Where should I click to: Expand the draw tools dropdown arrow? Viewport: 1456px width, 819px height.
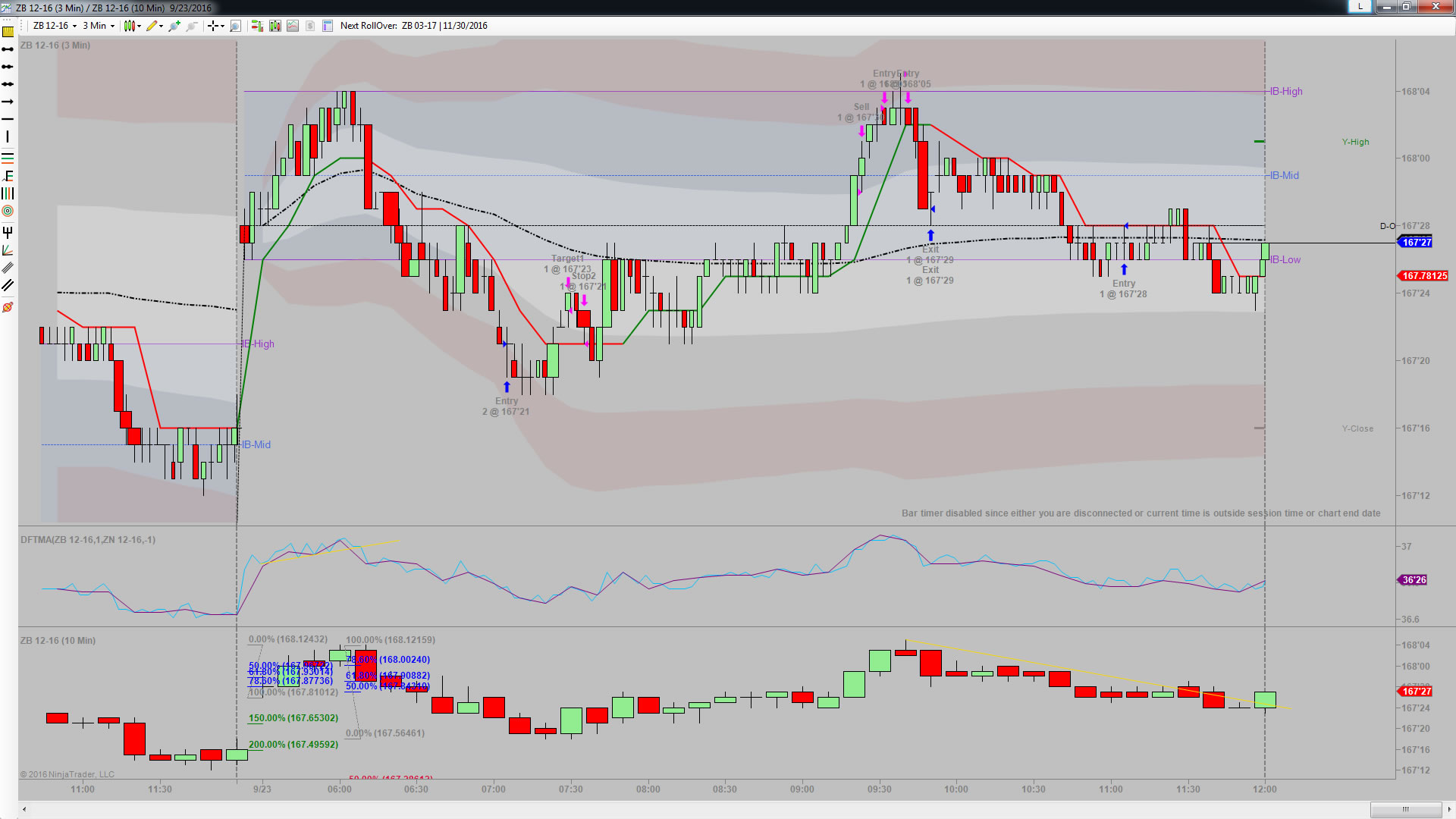tap(162, 26)
